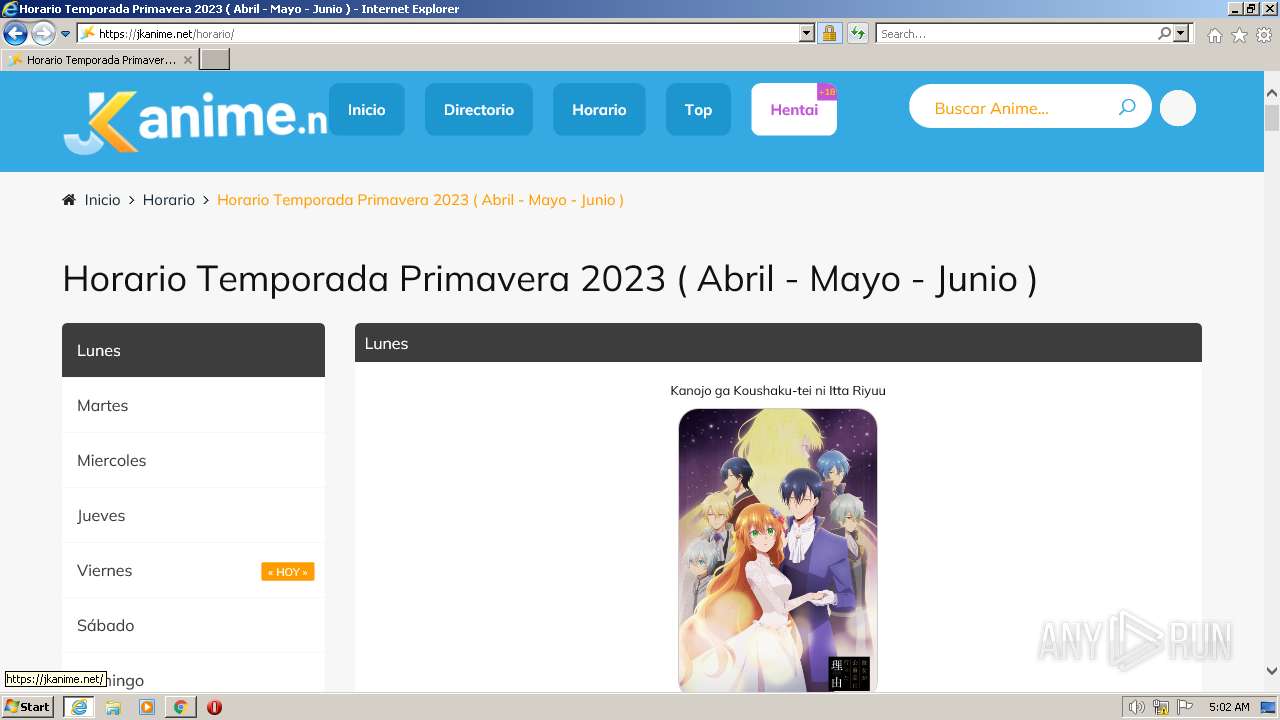The height and width of the screenshot is (720, 1280).
Task: Open the Home icon in IE toolbar
Action: pyautogui.click(x=1214, y=35)
